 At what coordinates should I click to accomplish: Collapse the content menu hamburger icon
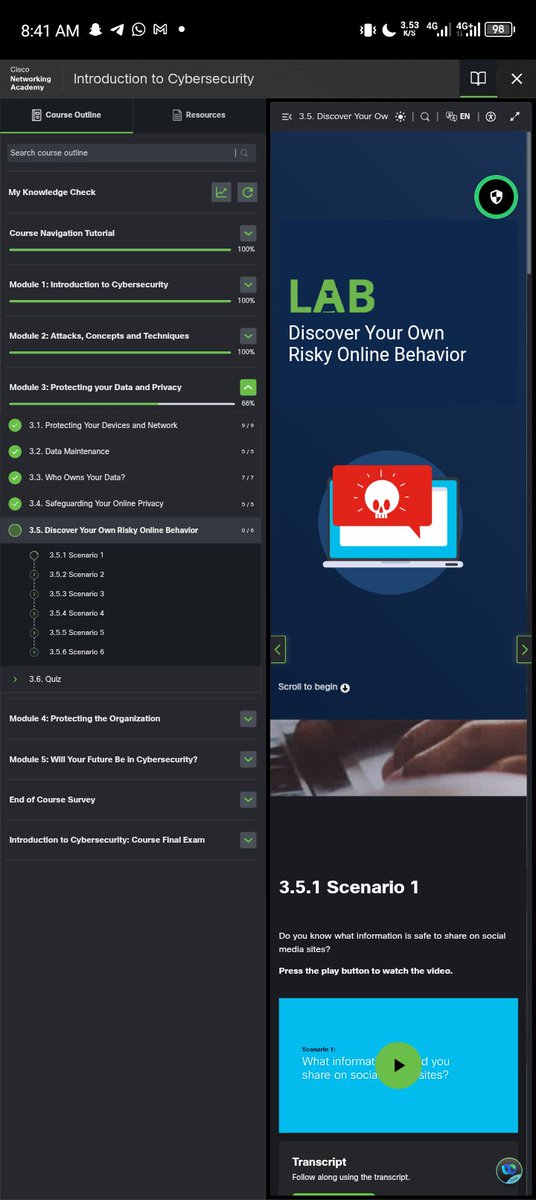[287, 116]
